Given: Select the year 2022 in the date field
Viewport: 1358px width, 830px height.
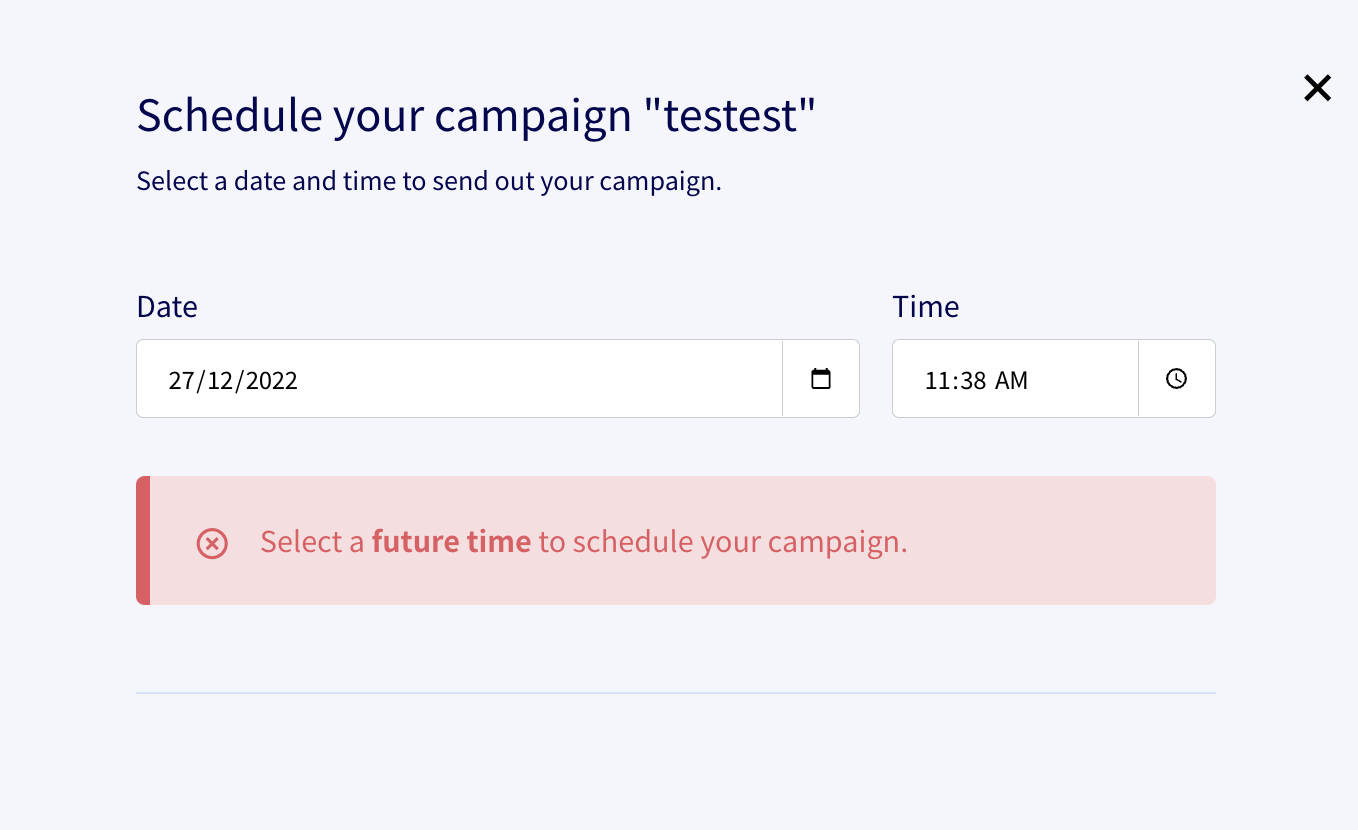Looking at the screenshot, I should tap(272, 381).
